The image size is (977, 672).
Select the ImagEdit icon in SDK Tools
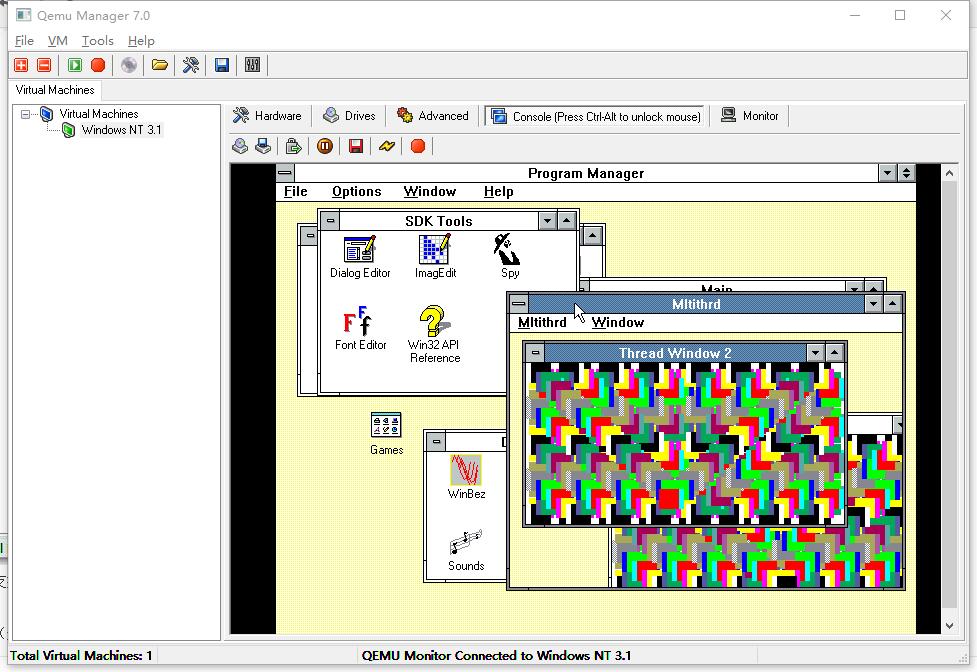[x=435, y=257]
